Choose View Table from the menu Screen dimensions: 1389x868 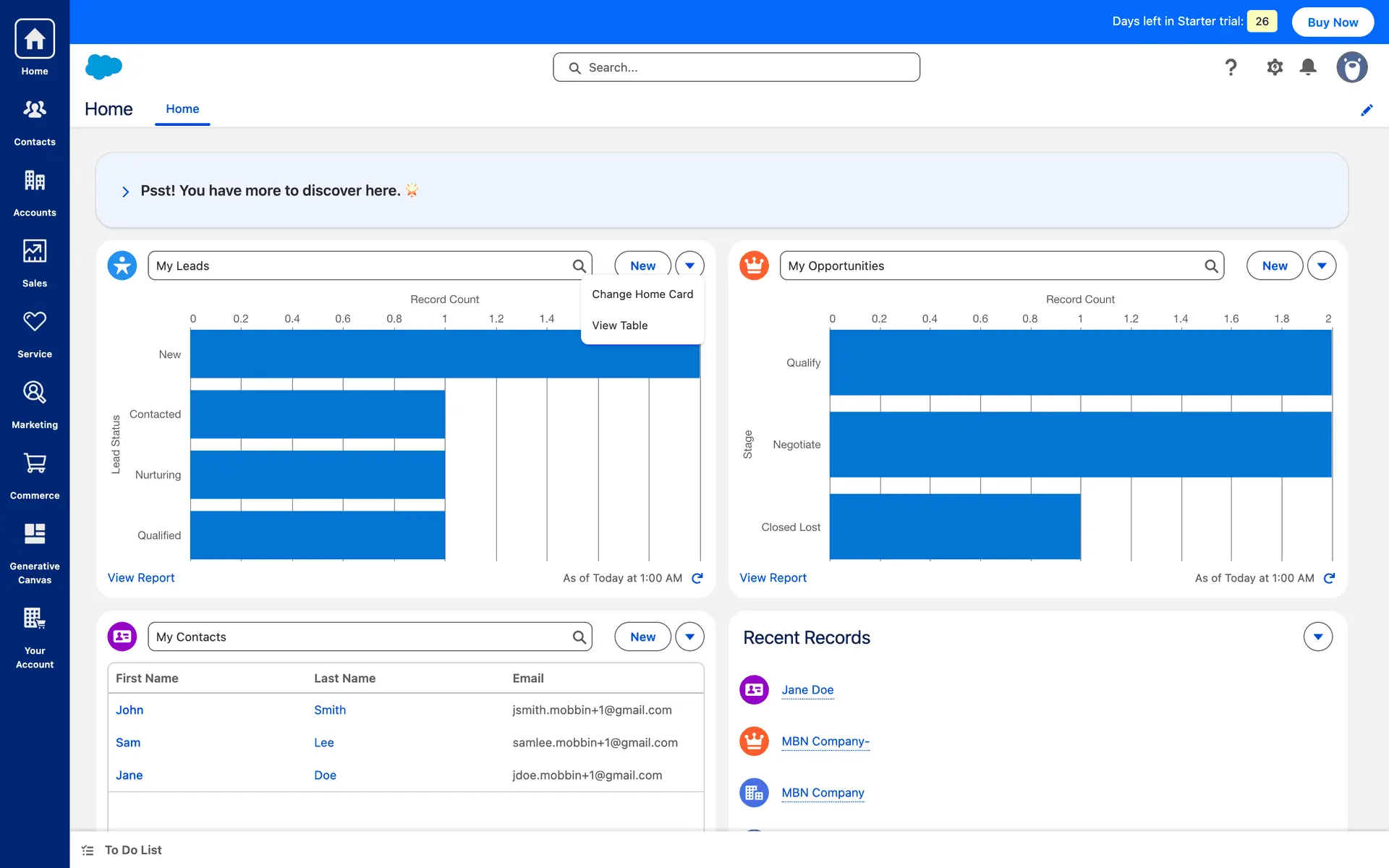coord(619,325)
